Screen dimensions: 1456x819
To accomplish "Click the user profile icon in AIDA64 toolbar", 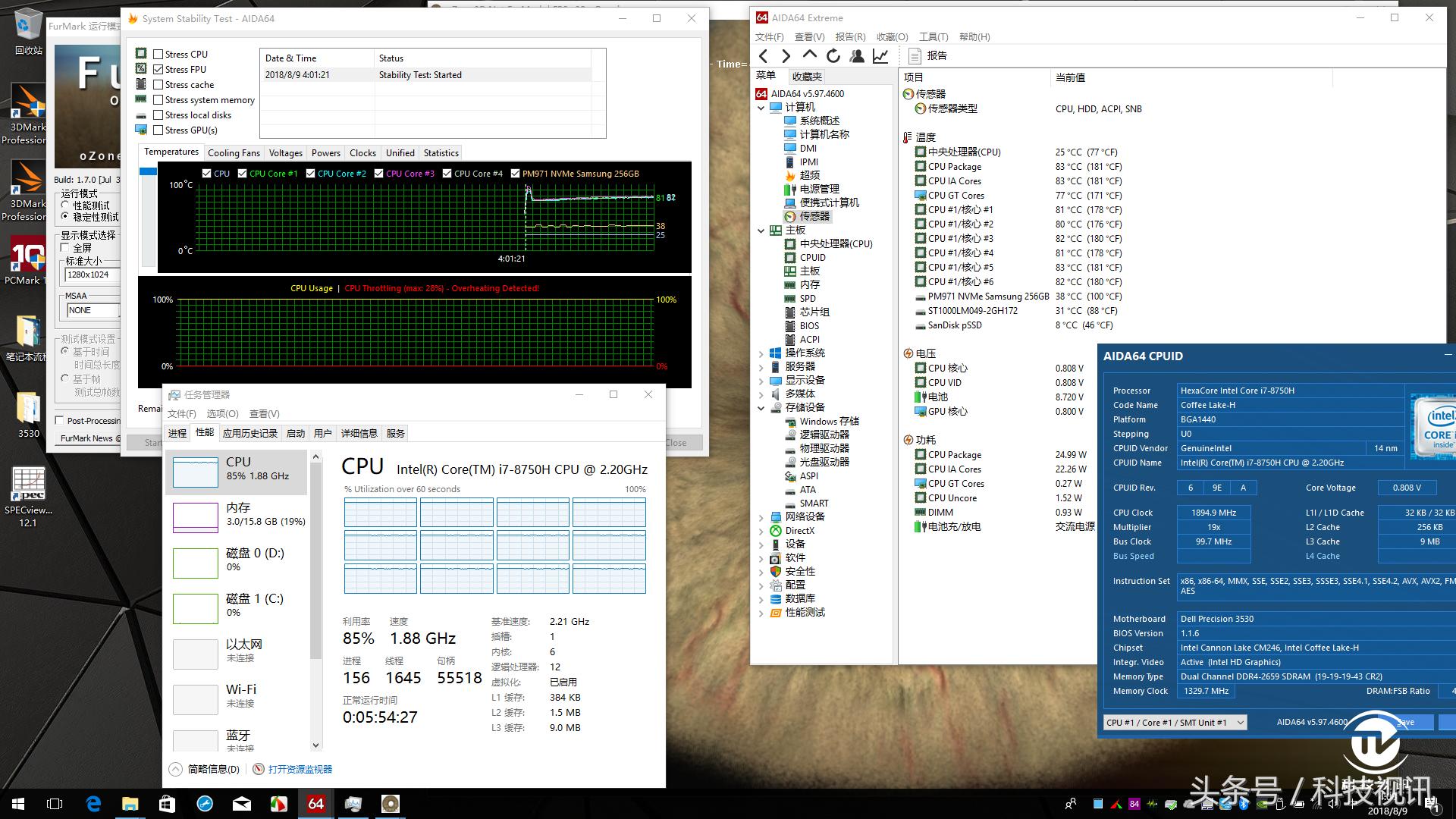I will [x=857, y=55].
